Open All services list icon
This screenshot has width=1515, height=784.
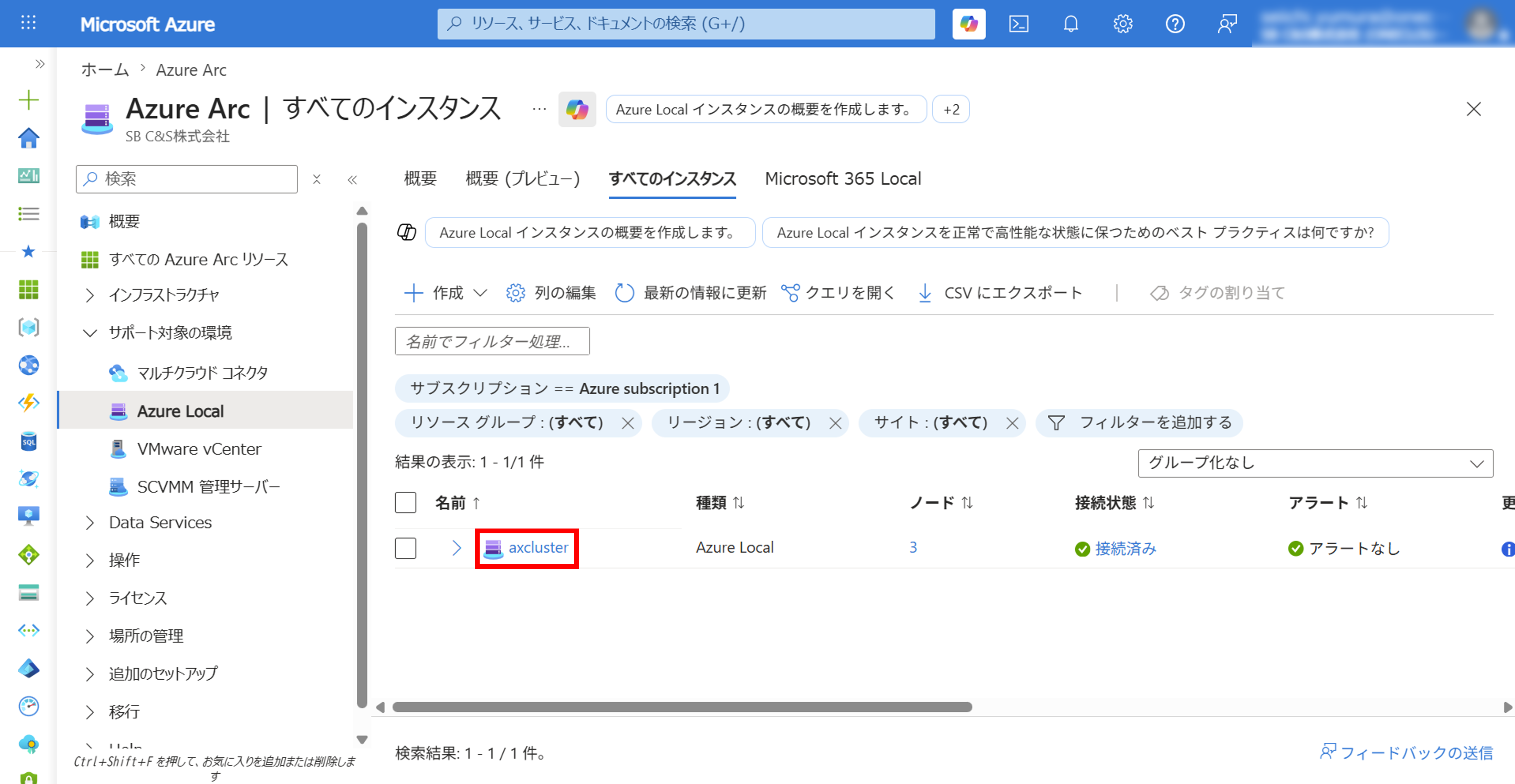coord(28,213)
